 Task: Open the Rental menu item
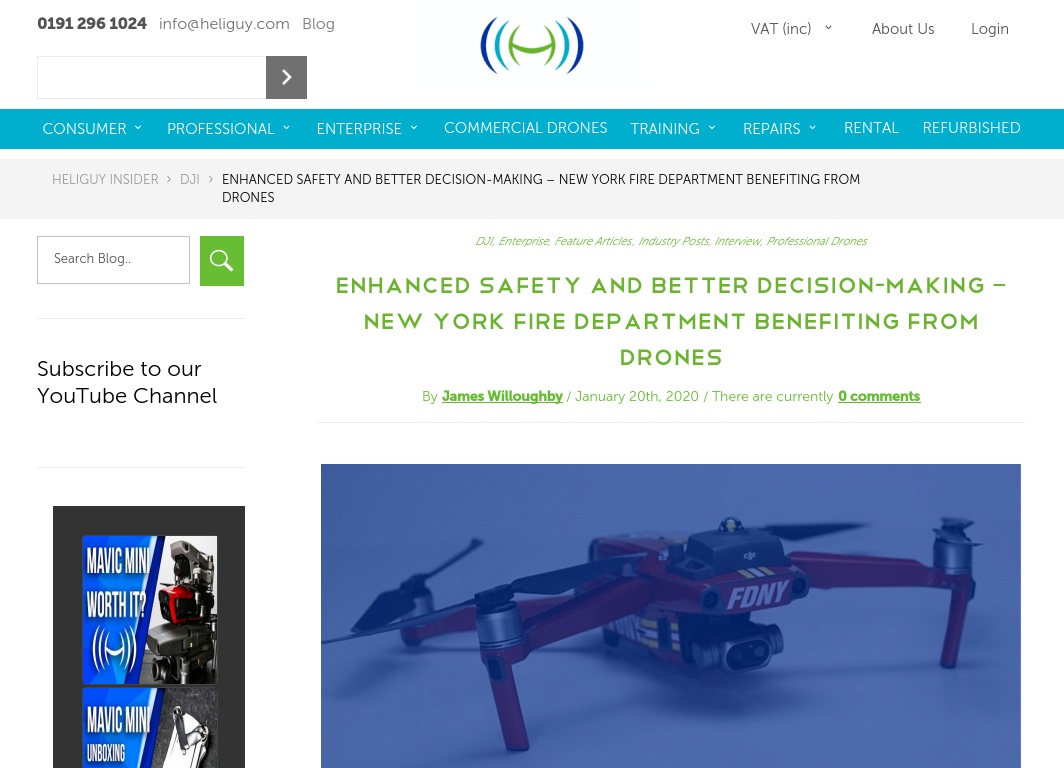pyautogui.click(x=871, y=128)
